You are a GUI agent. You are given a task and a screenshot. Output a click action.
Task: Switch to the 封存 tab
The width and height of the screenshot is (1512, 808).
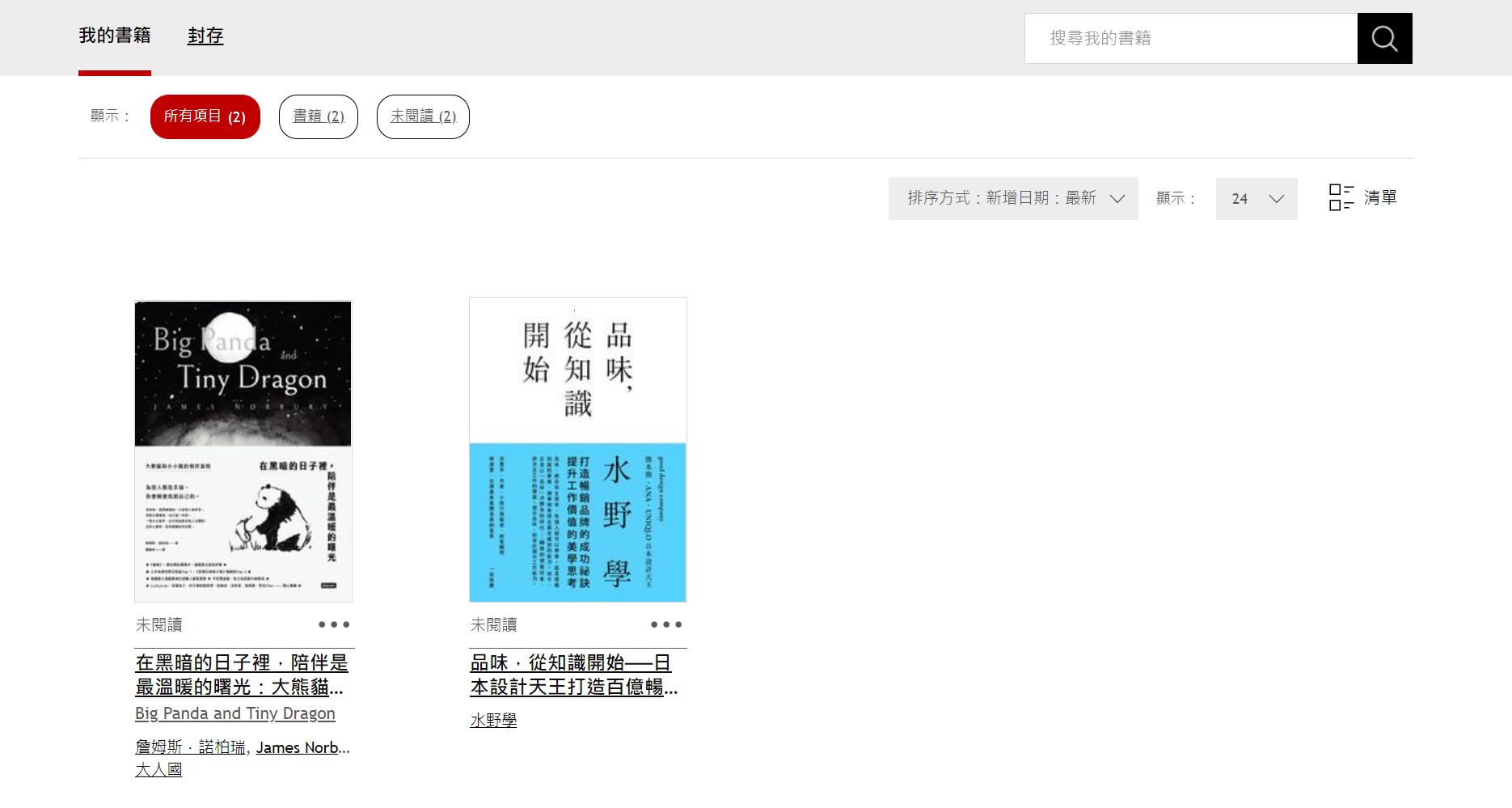click(x=205, y=36)
